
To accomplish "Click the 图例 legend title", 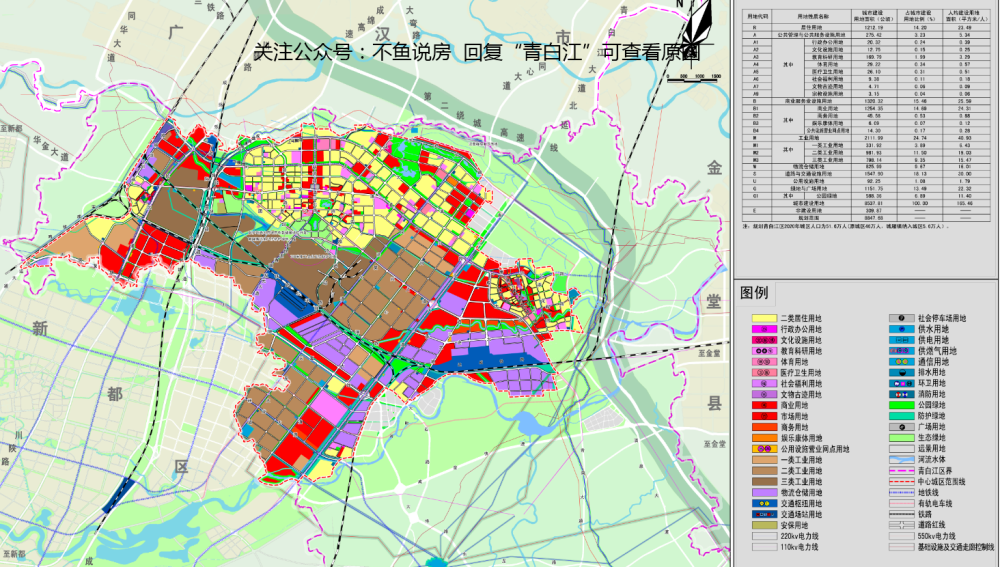I will tap(756, 293).
